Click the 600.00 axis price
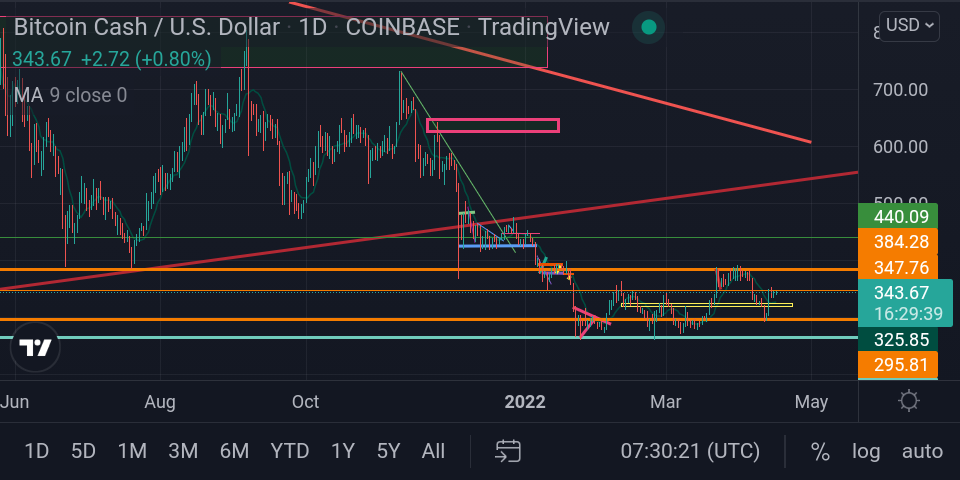This screenshot has height=480, width=960. [x=900, y=146]
